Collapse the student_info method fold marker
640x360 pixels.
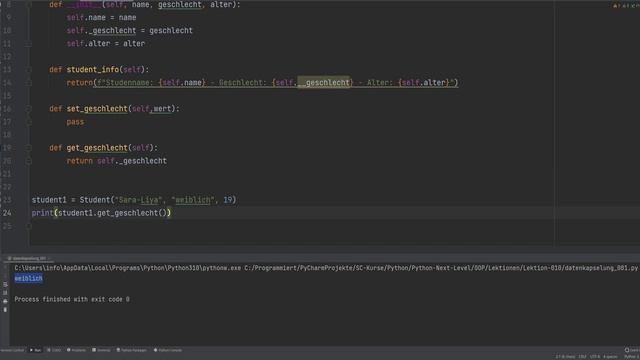pyautogui.click(x=29, y=70)
